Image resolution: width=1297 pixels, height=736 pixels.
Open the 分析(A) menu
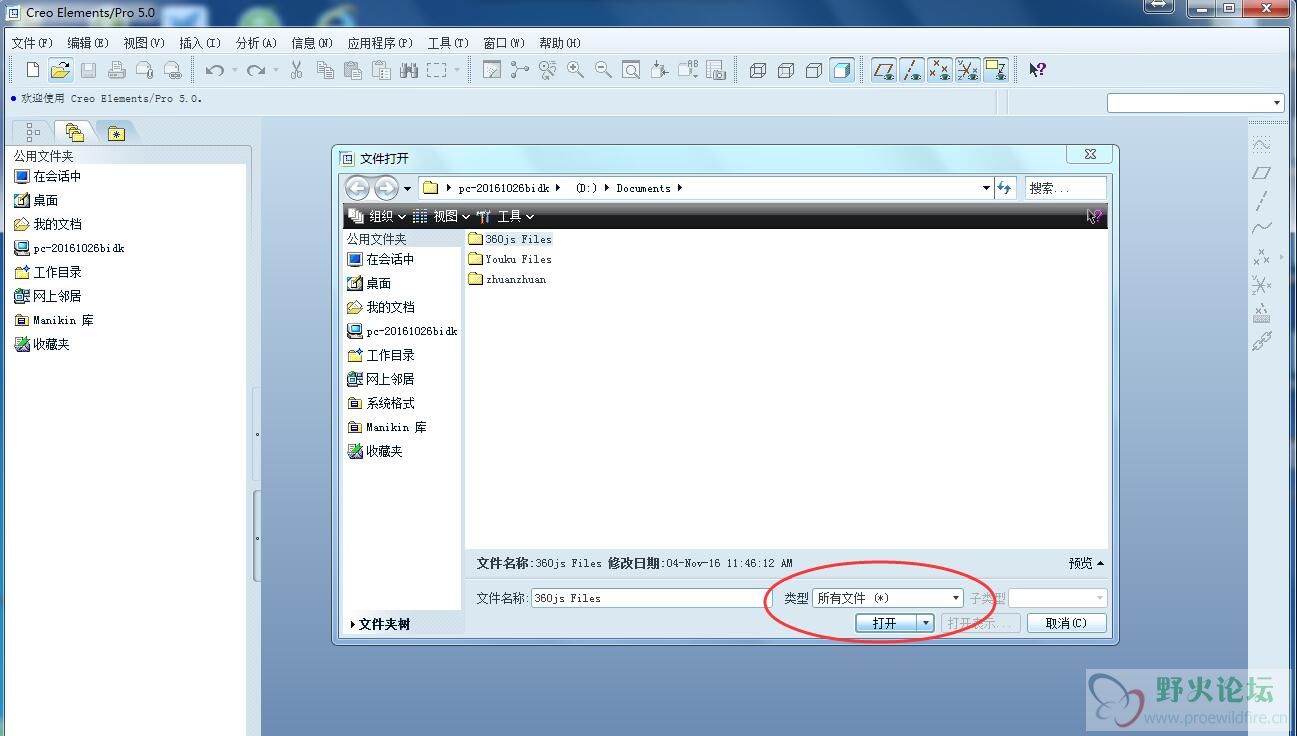(256, 43)
